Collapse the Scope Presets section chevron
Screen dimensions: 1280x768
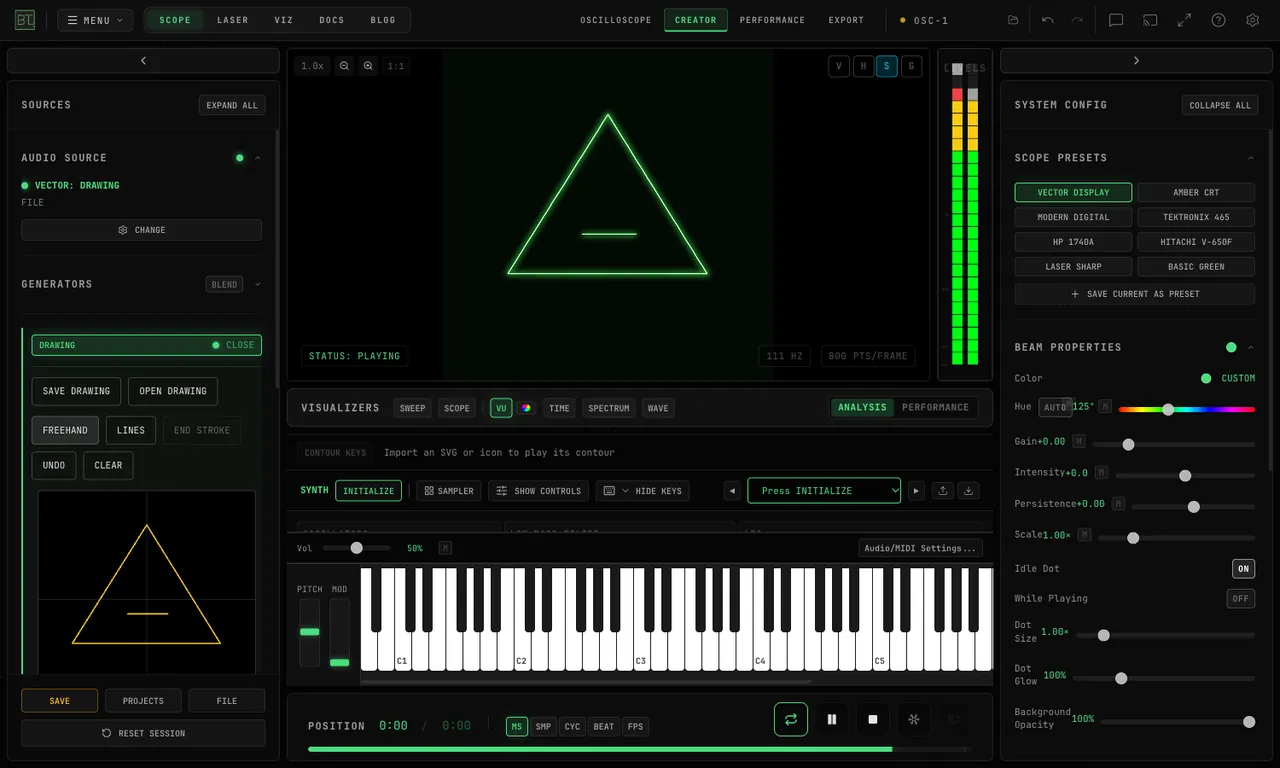1251,158
